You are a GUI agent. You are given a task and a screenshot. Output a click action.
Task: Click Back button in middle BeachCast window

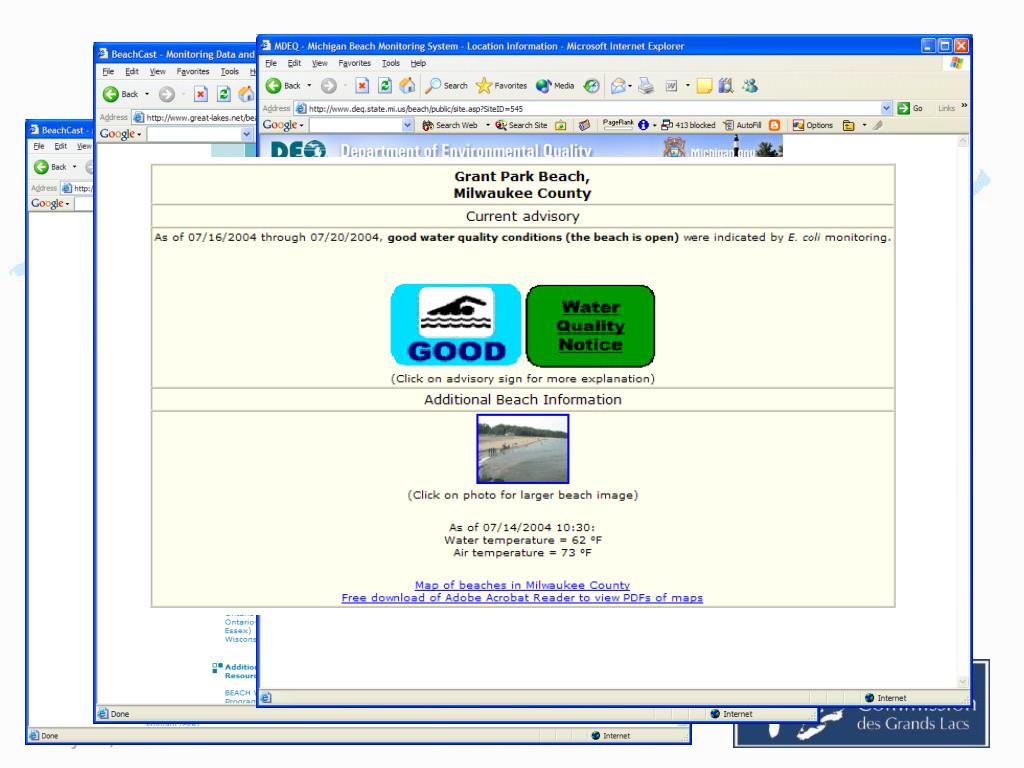[x=121, y=94]
